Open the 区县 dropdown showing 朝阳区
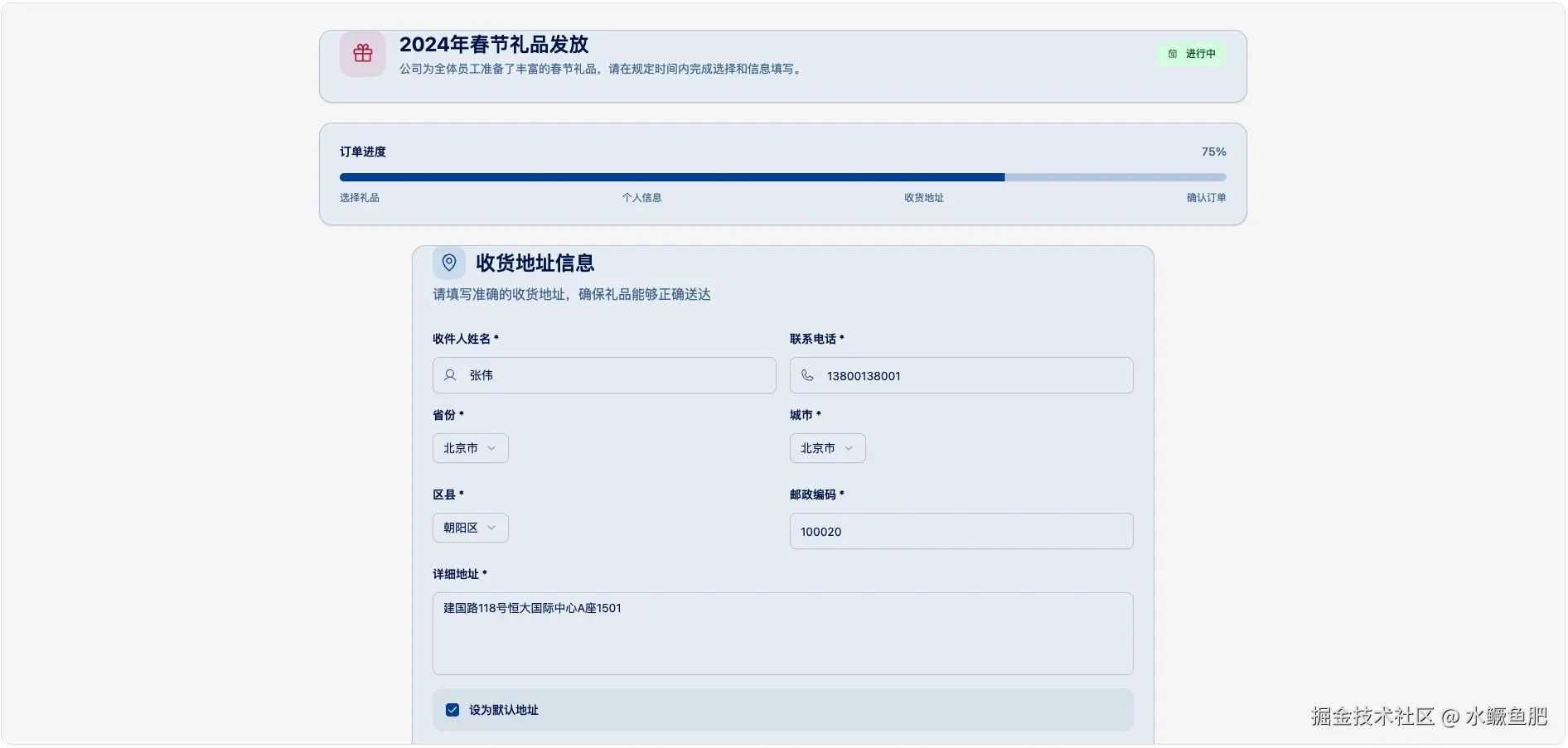 (470, 528)
